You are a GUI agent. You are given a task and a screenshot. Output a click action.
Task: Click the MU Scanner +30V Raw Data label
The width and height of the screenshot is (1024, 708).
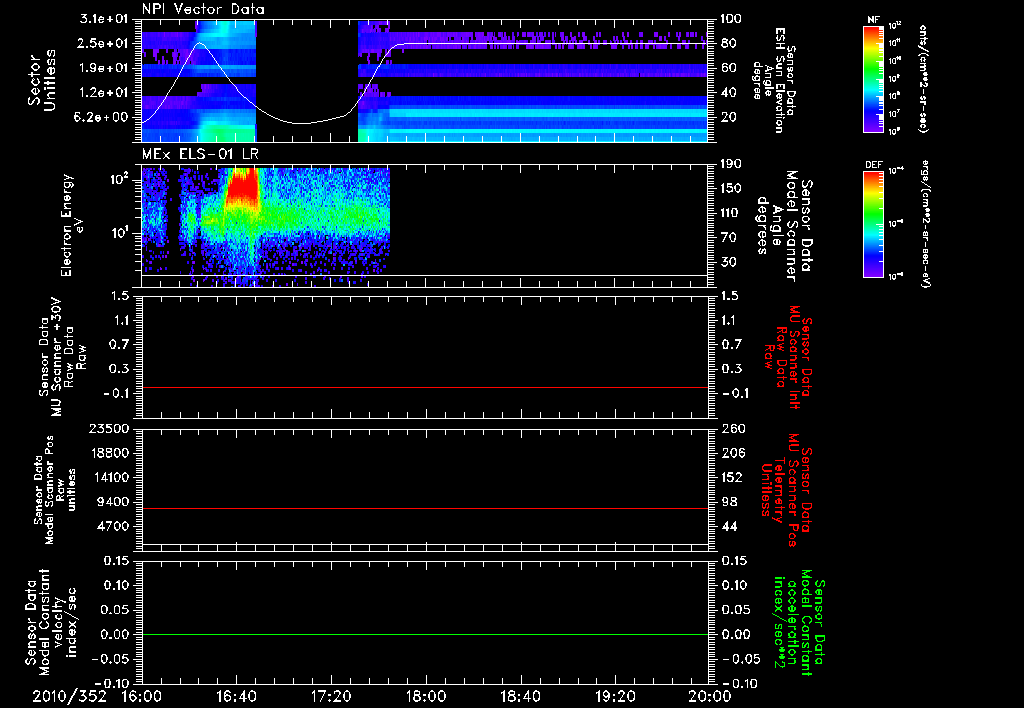tap(61, 357)
